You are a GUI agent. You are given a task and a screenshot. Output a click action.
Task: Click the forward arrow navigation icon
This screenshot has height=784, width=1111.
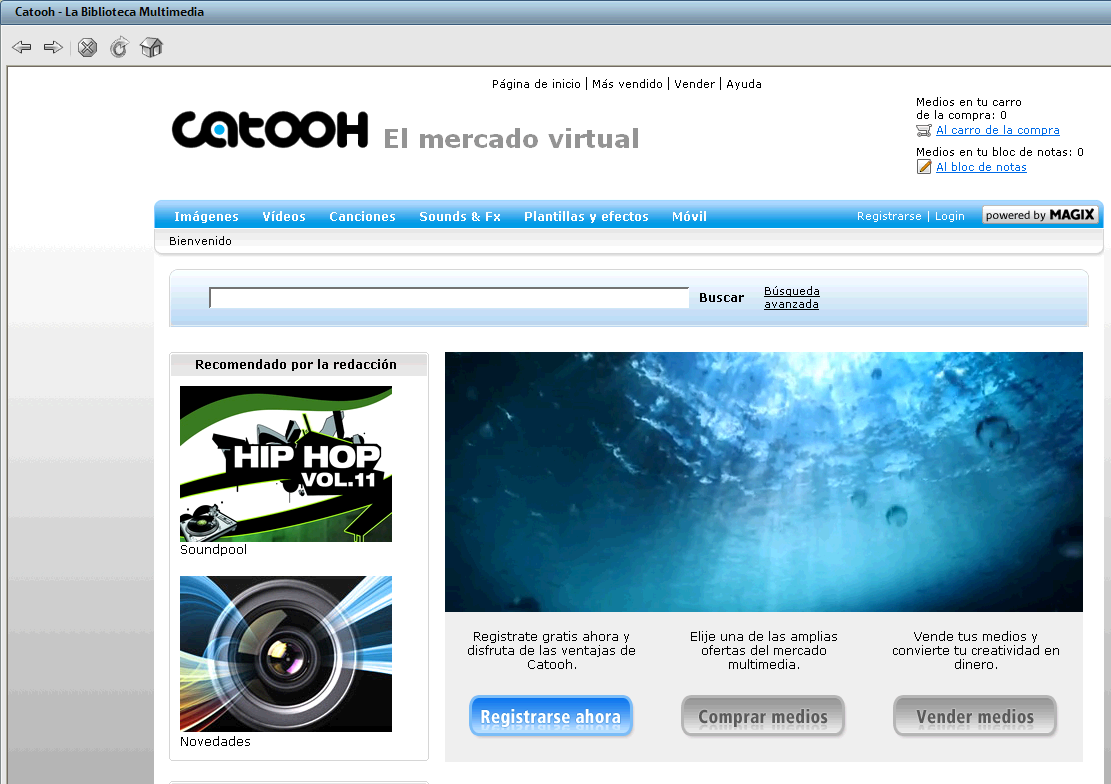[53, 47]
